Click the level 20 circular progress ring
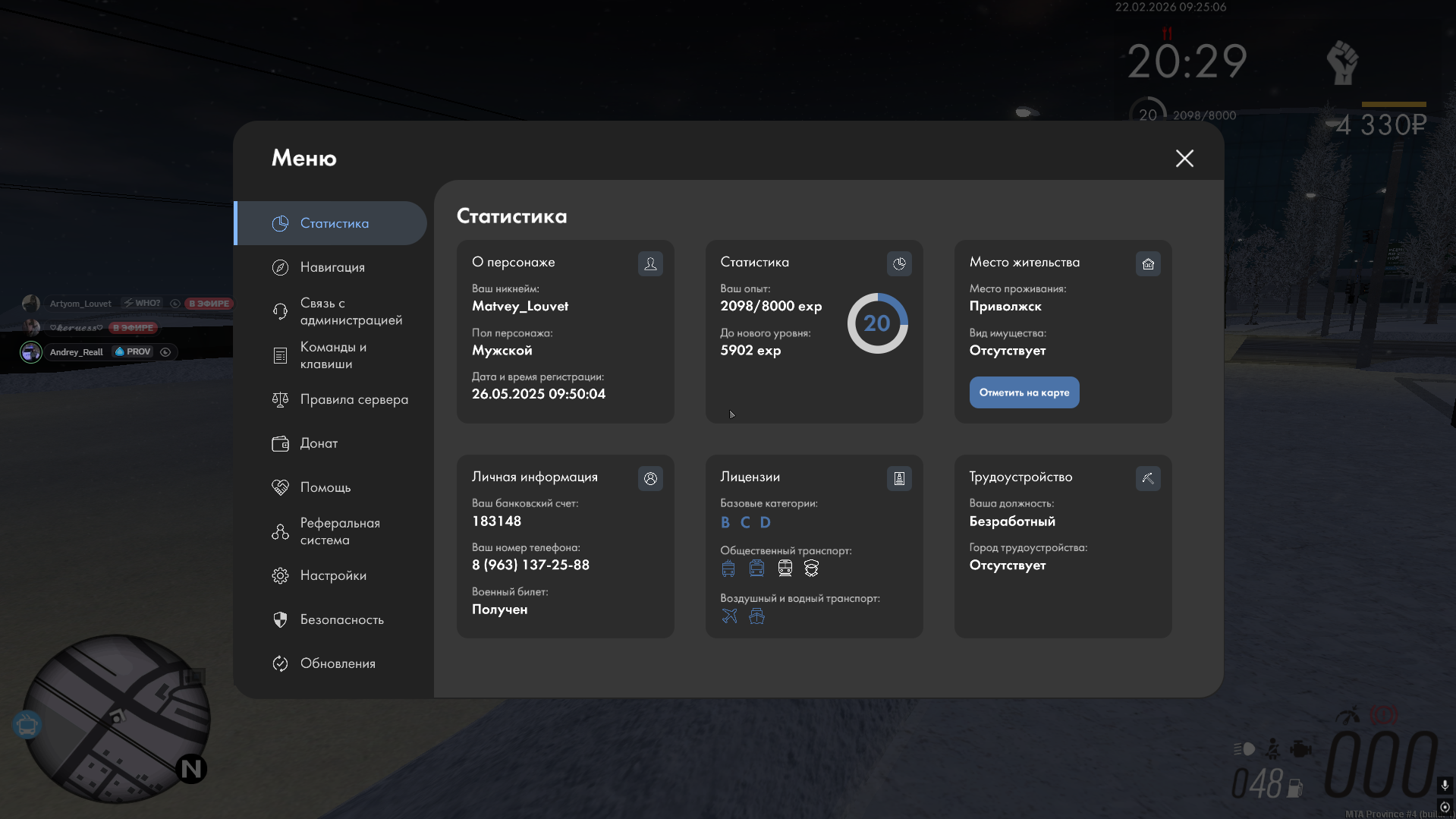This screenshot has height=819, width=1456. (877, 323)
